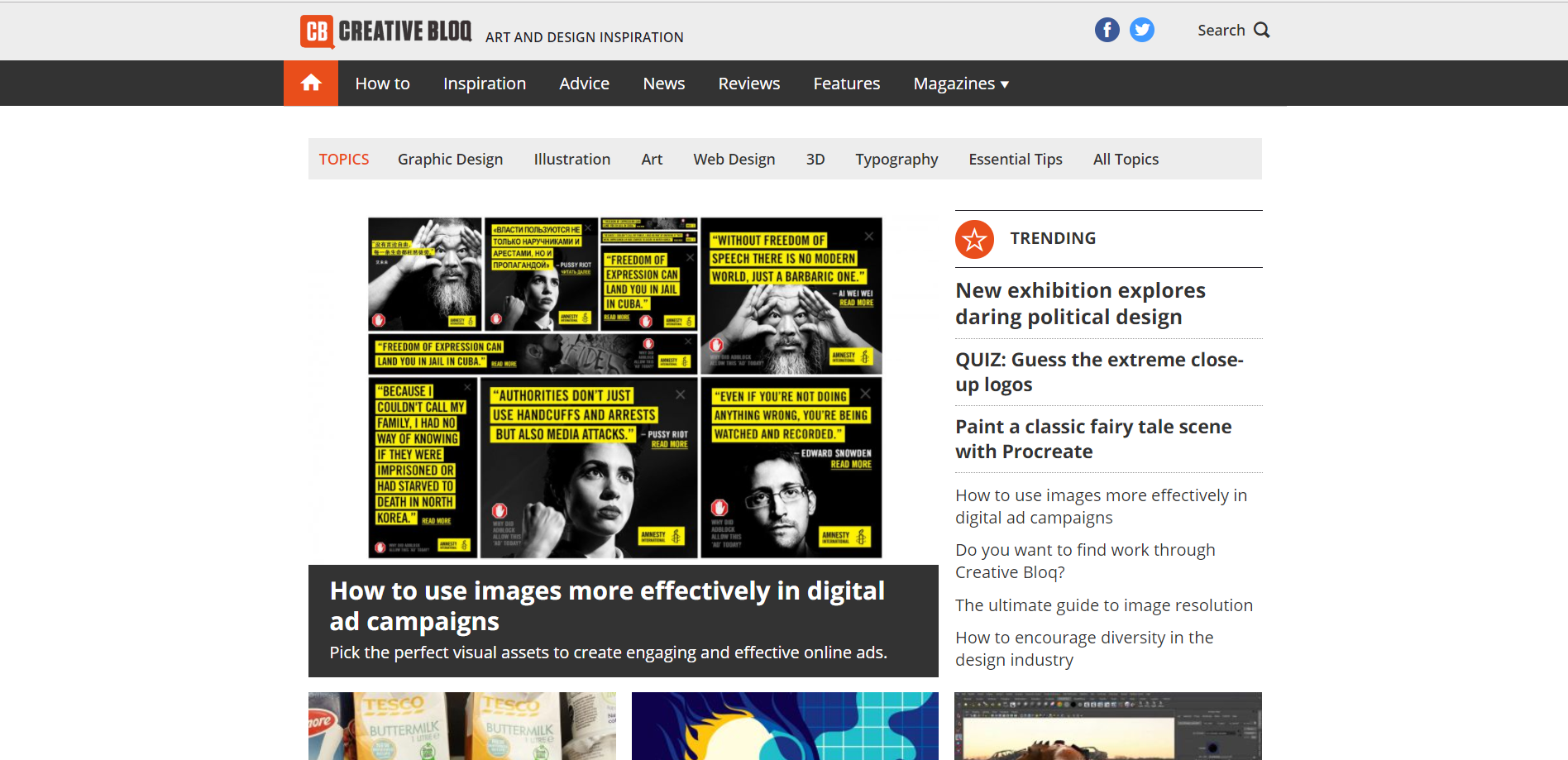Open 'The ultimate guide to image resolution'
Image resolution: width=1568 pixels, height=760 pixels.
(x=1103, y=605)
